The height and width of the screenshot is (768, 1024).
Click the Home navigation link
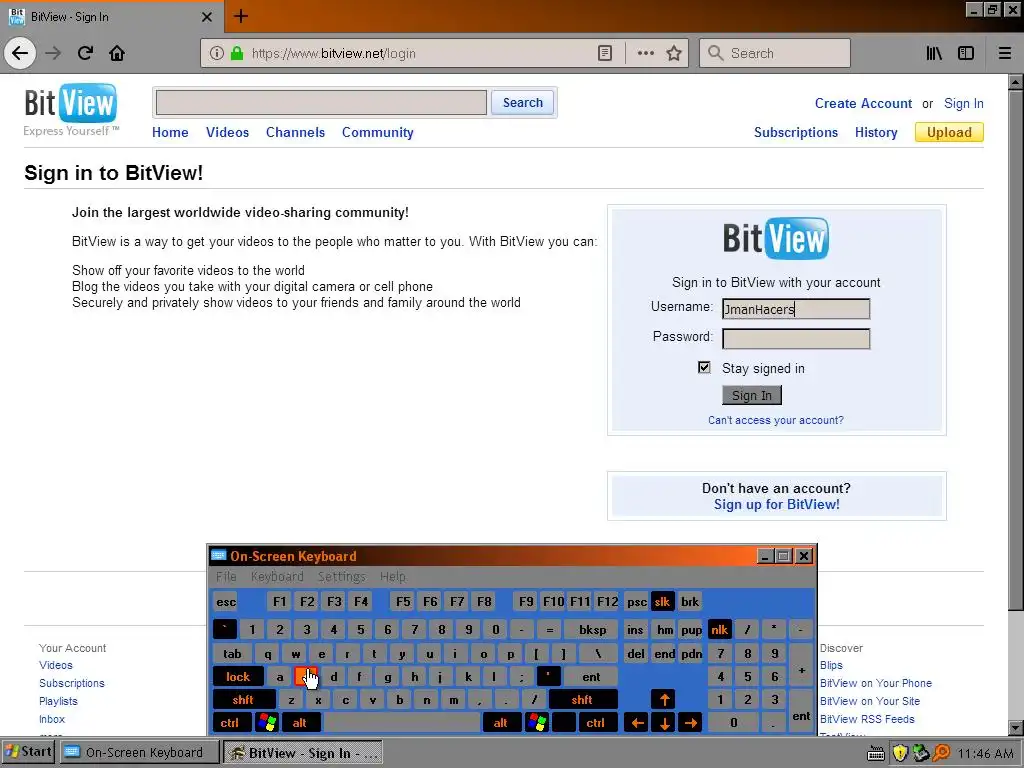pos(170,132)
